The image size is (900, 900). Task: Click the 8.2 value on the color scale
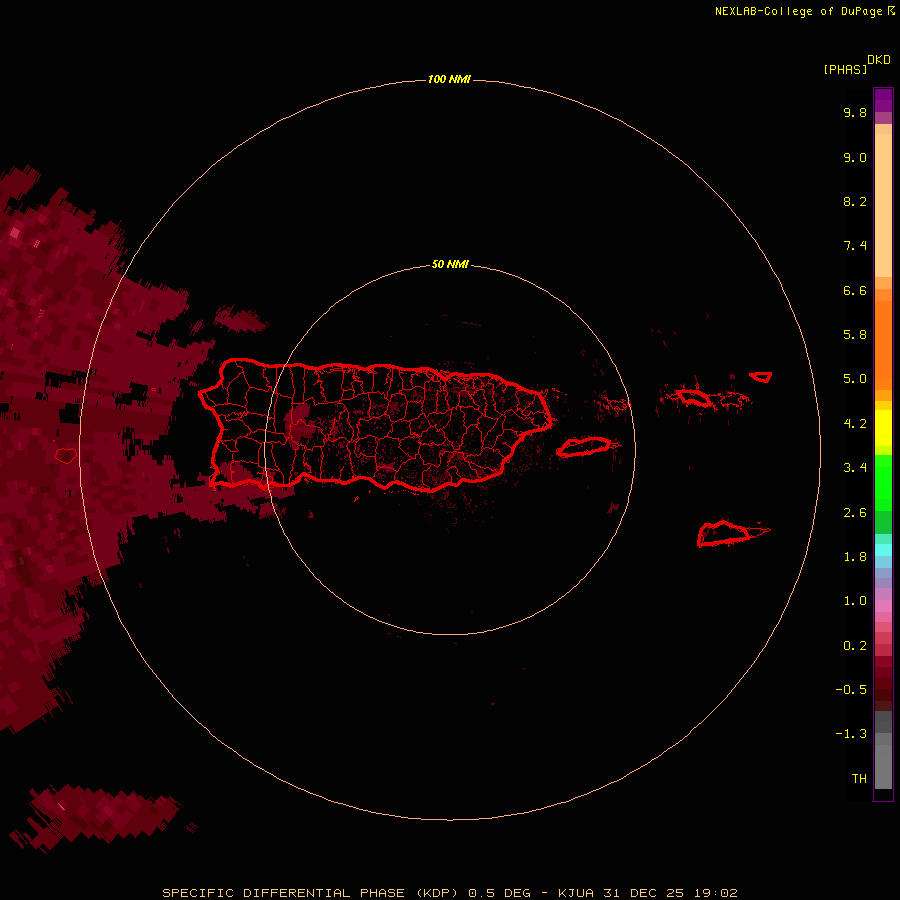[x=855, y=201]
